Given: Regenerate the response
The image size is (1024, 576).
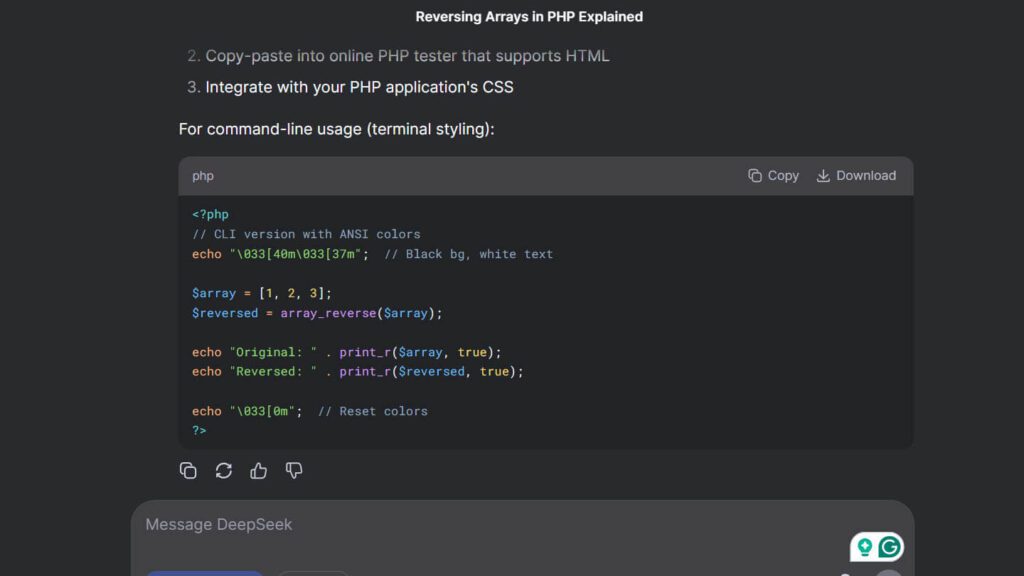Looking at the screenshot, I should click(223, 471).
